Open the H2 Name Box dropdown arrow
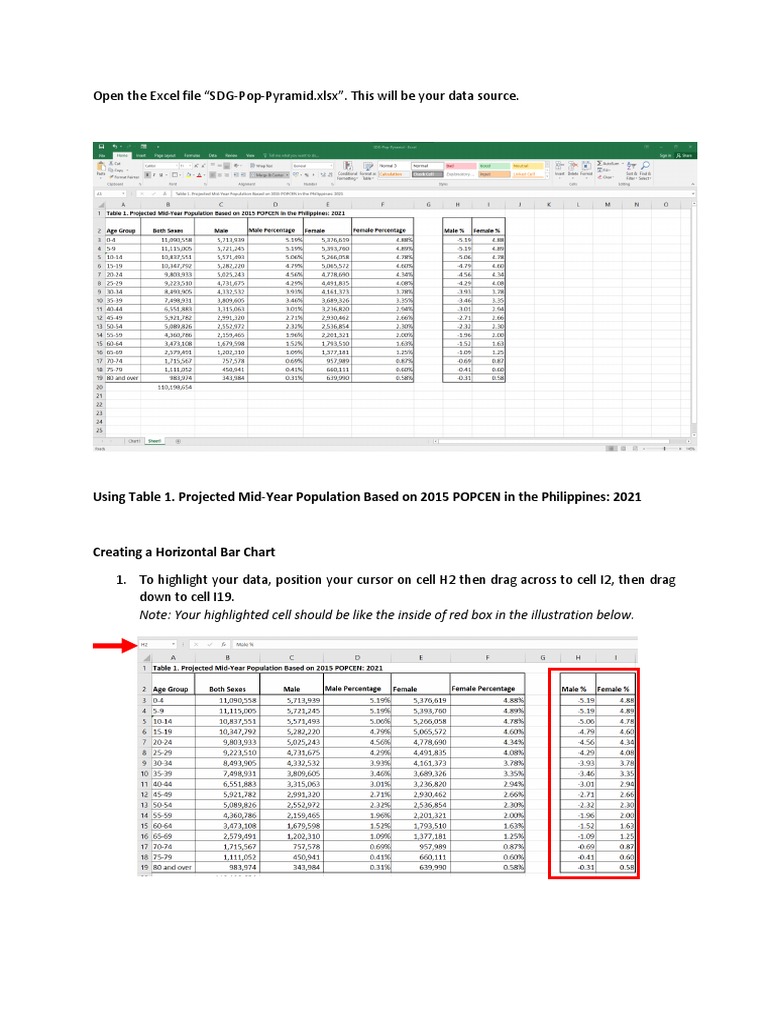This screenshot has width=768, height=1024. pos(174,645)
